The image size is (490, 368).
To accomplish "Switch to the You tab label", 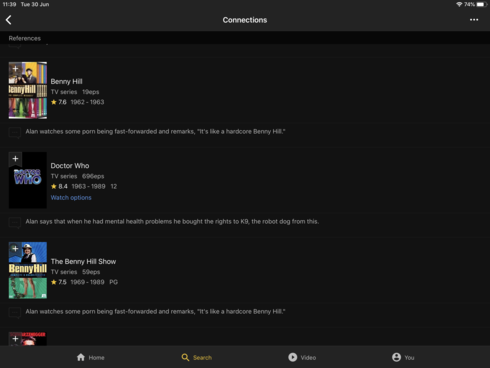I will (x=409, y=358).
